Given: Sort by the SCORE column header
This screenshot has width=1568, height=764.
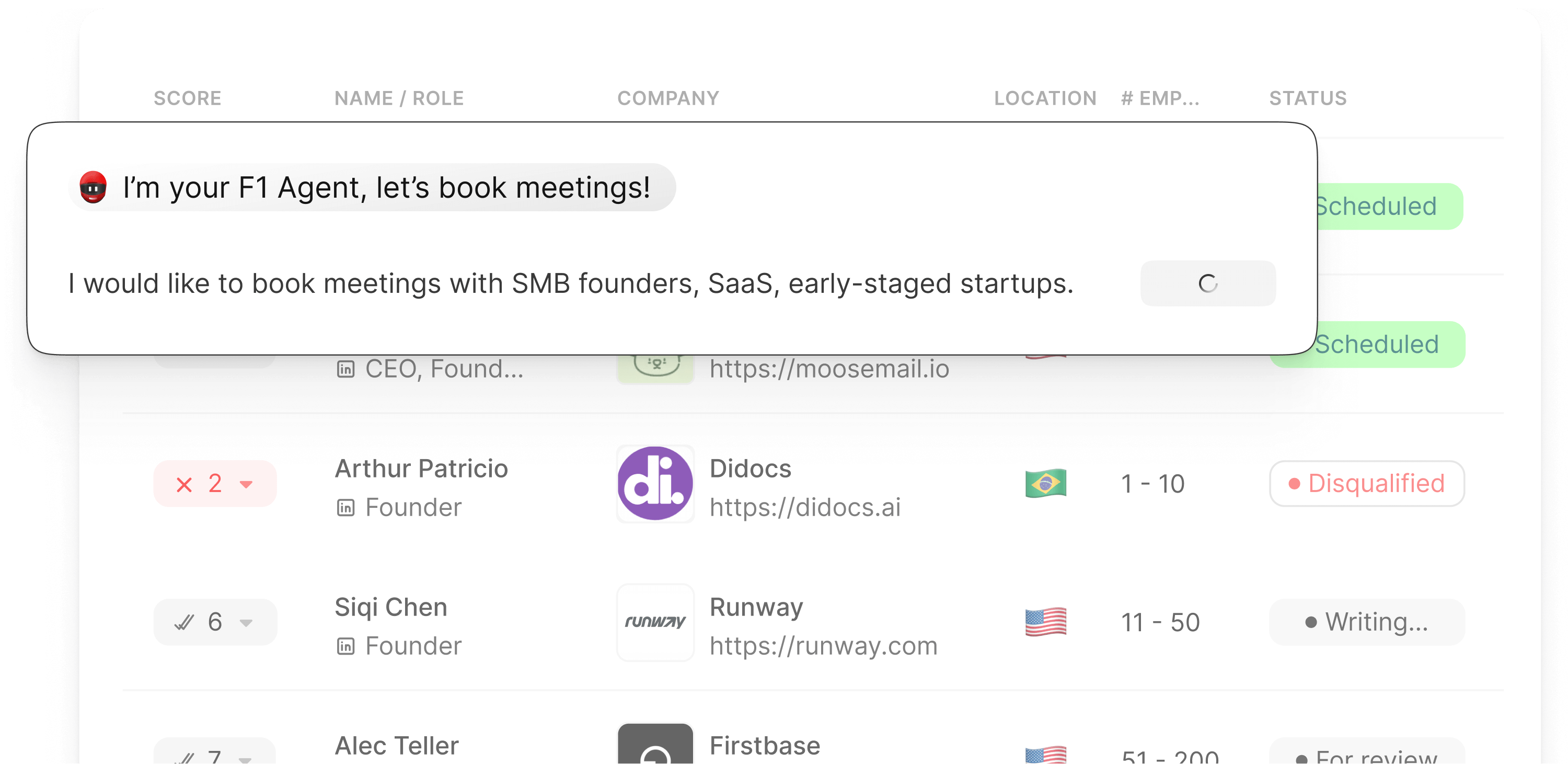Looking at the screenshot, I should click(x=188, y=98).
